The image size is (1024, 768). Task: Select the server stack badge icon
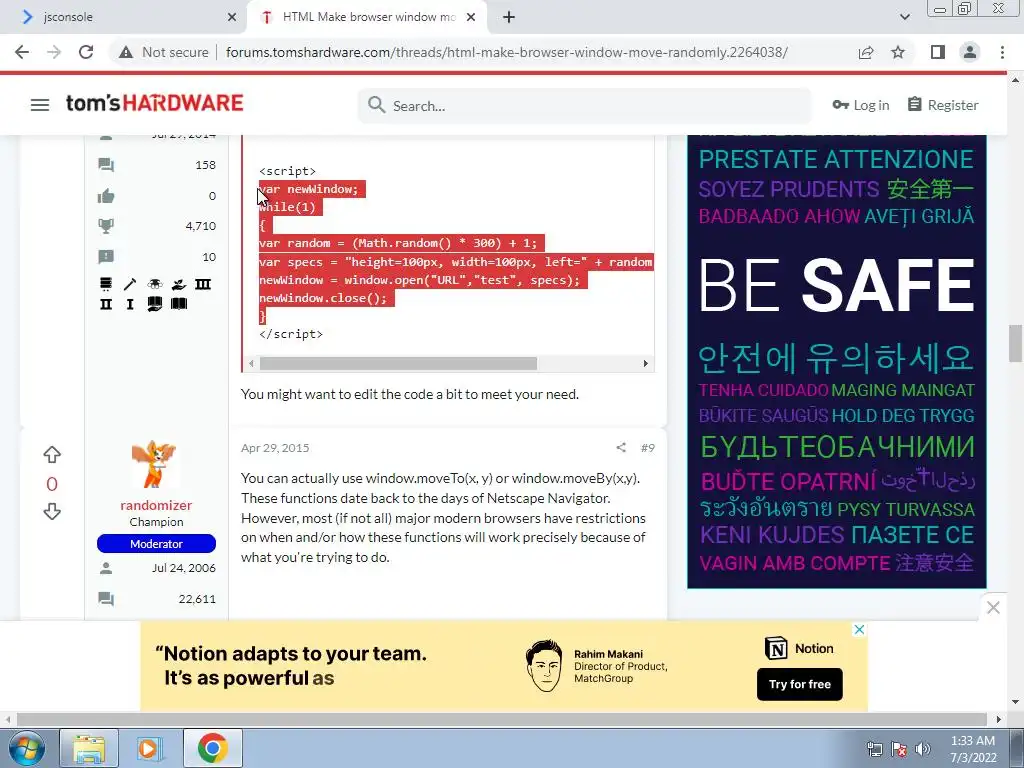point(106,283)
